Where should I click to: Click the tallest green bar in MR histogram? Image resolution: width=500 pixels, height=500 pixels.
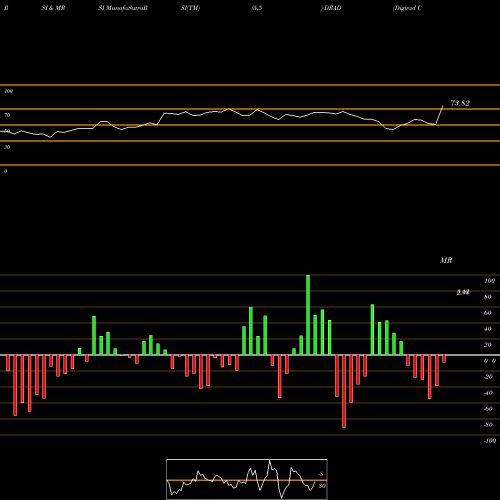point(308,315)
